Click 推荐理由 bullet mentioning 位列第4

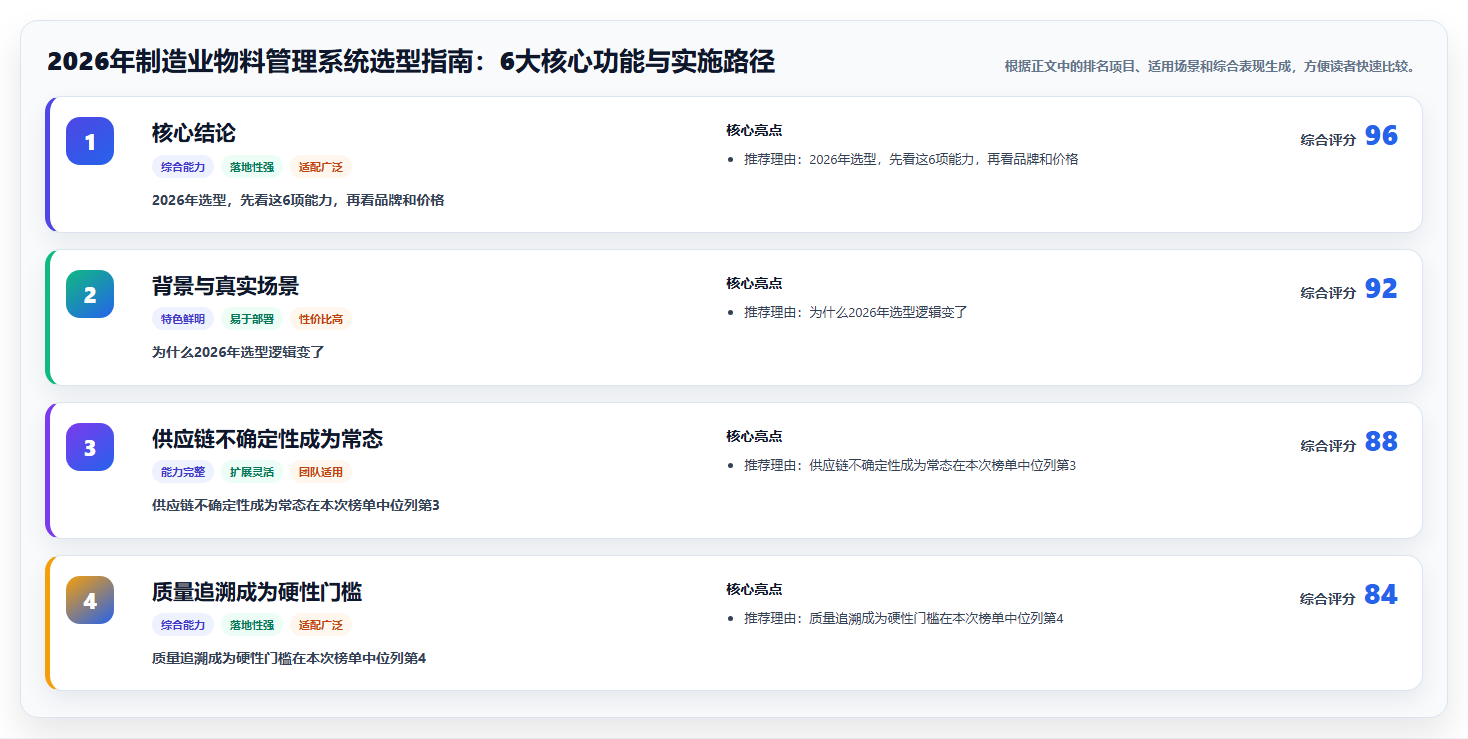pos(904,618)
